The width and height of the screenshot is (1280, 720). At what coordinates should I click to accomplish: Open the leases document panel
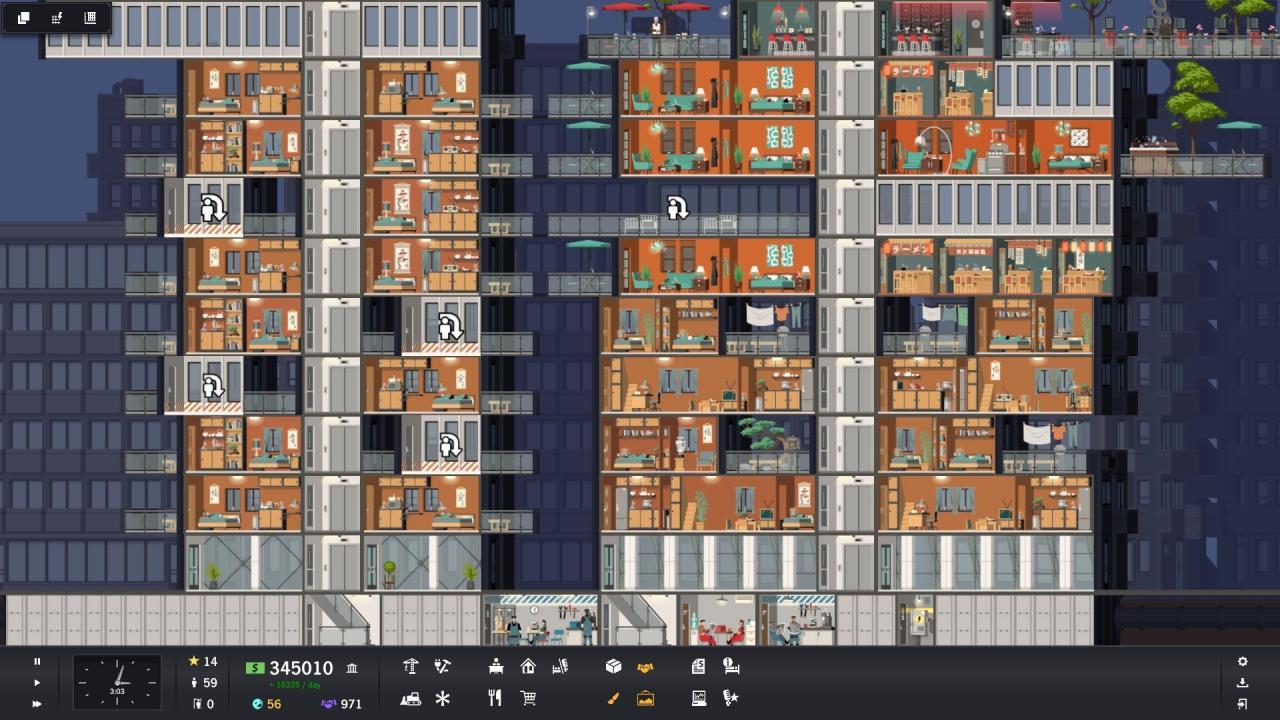click(697, 665)
